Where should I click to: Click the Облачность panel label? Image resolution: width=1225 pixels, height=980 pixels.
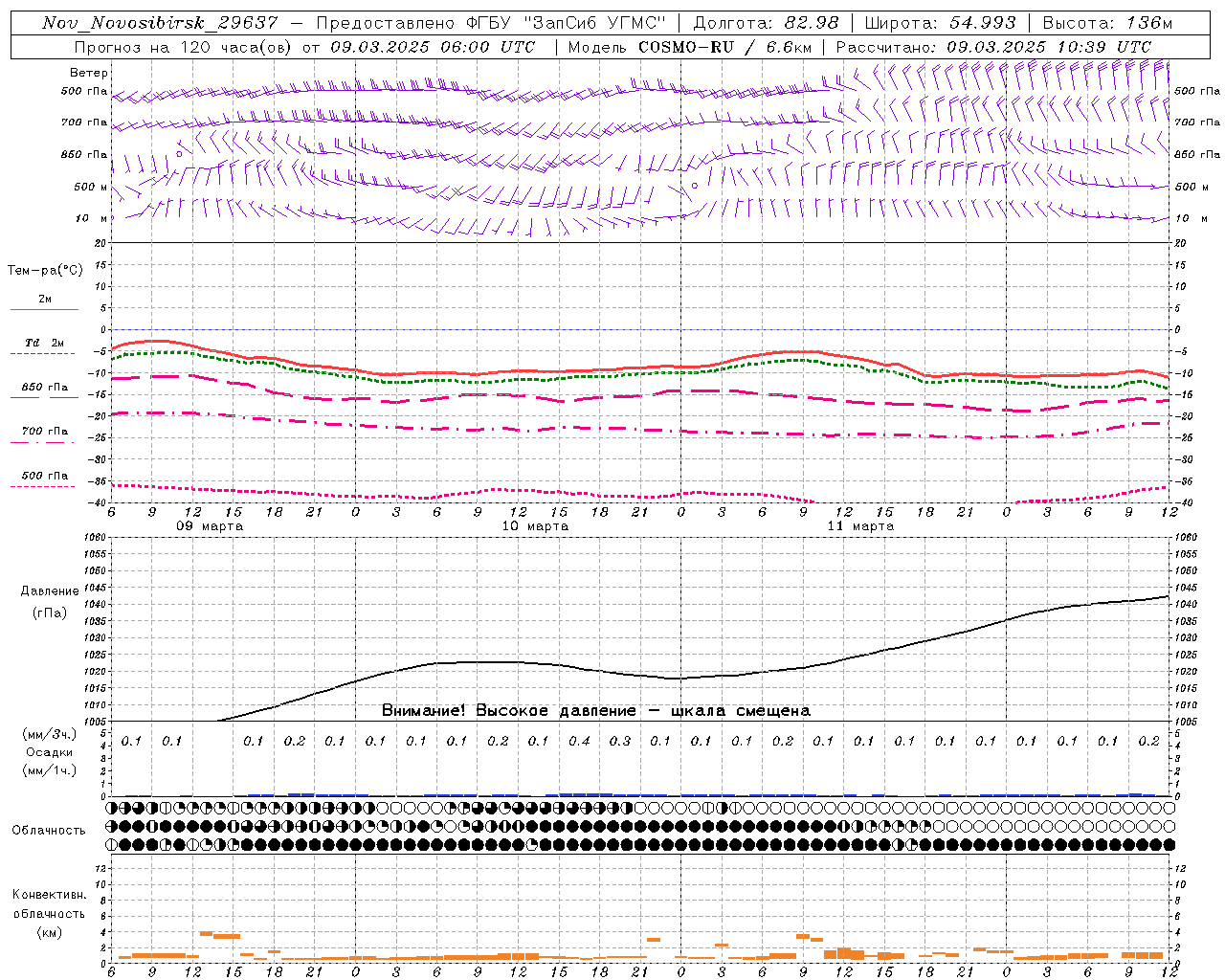pos(49,831)
